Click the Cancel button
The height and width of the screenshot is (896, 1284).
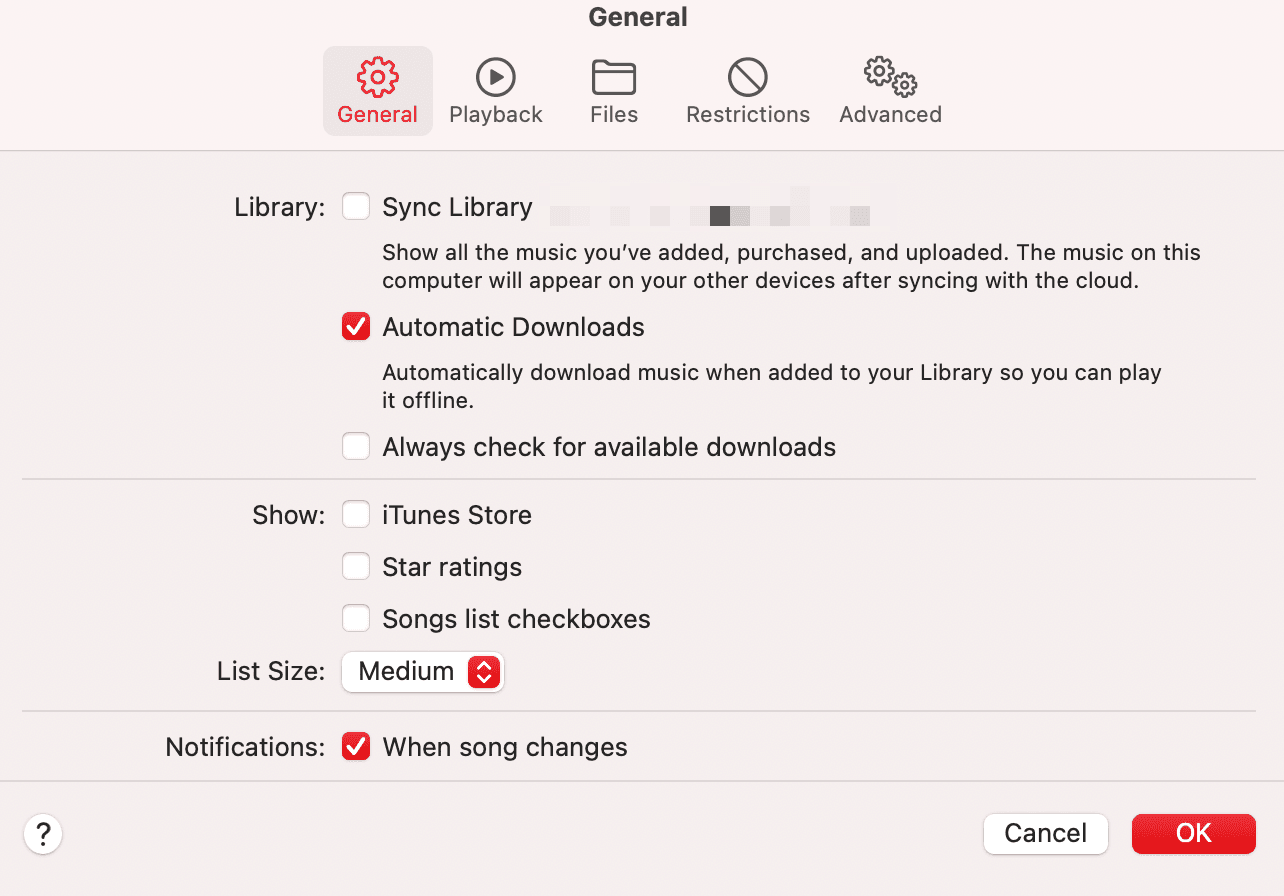1045,833
